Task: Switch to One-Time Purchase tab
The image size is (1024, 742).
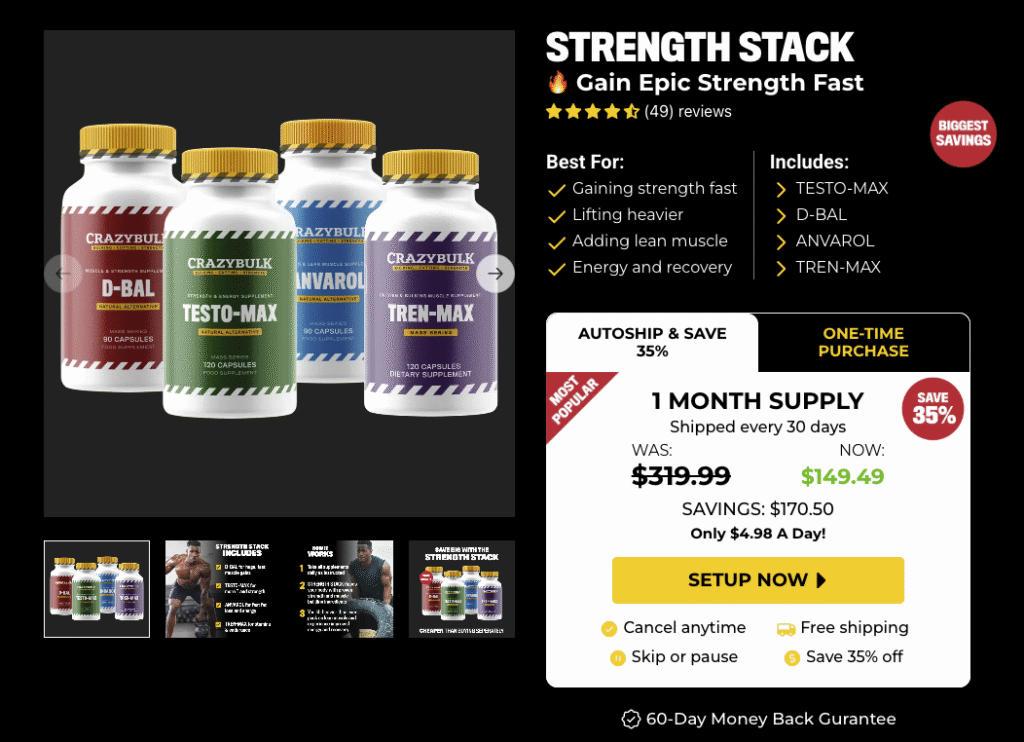Action: pyautogui.click(x=863, y=342)
